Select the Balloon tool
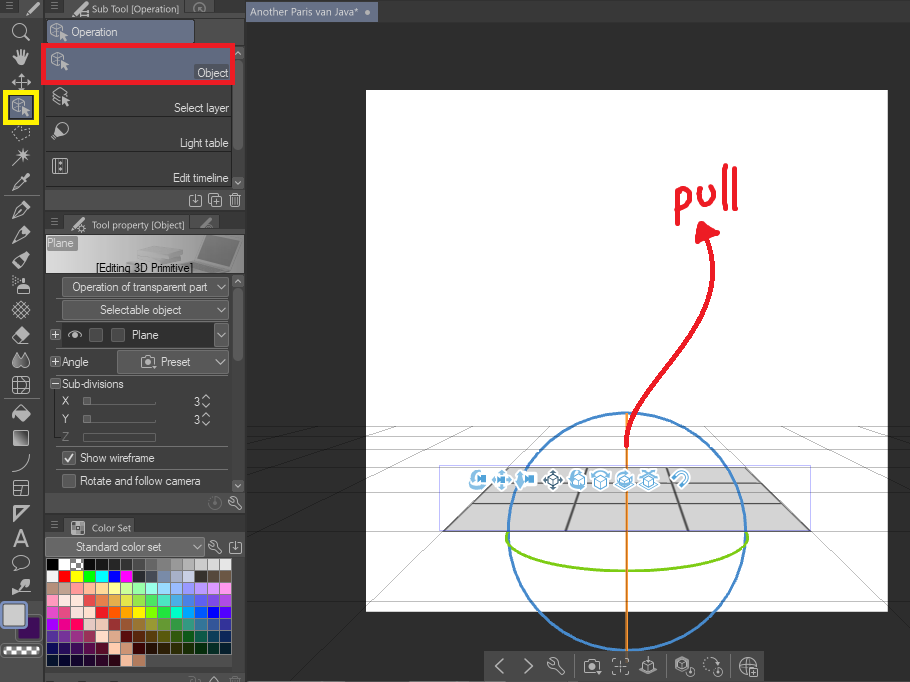Screen dimensions: 910x682 pos(21,562)
